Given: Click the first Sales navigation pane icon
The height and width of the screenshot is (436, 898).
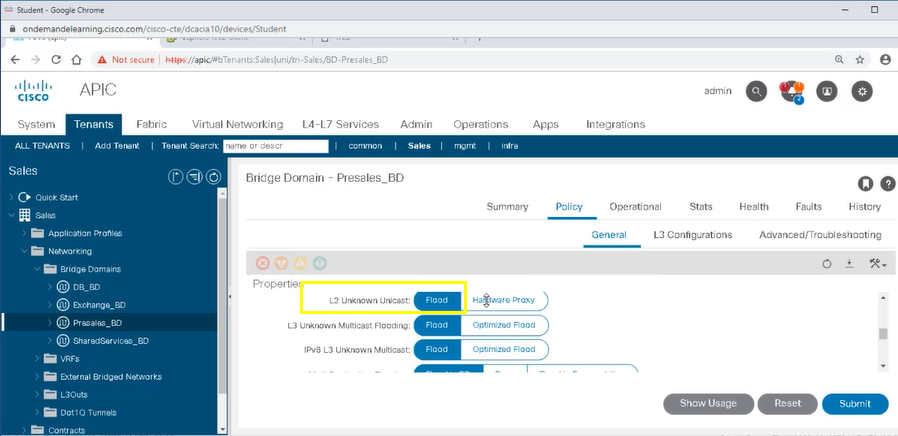Looking at the screenshot, I should 175,177.
